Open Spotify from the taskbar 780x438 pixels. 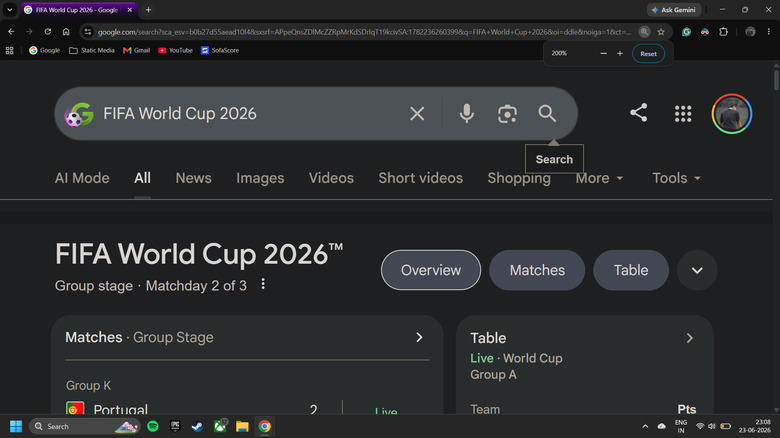[153, 426]
